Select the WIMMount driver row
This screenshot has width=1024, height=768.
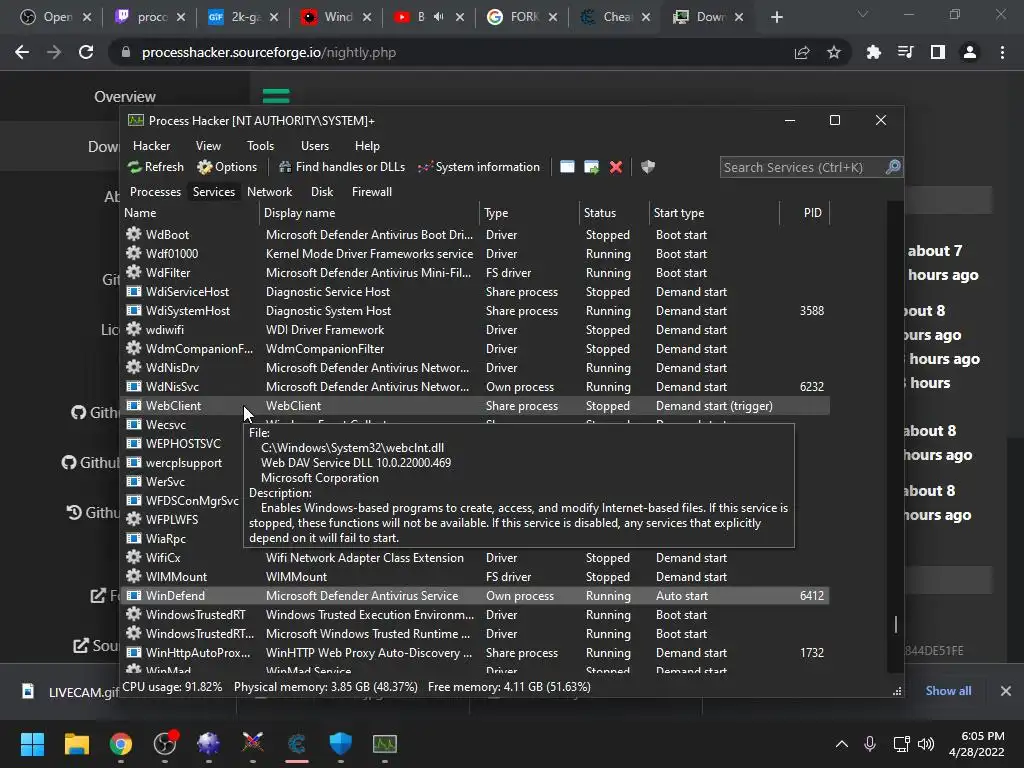pyautogui.click(x=475, y=577)
